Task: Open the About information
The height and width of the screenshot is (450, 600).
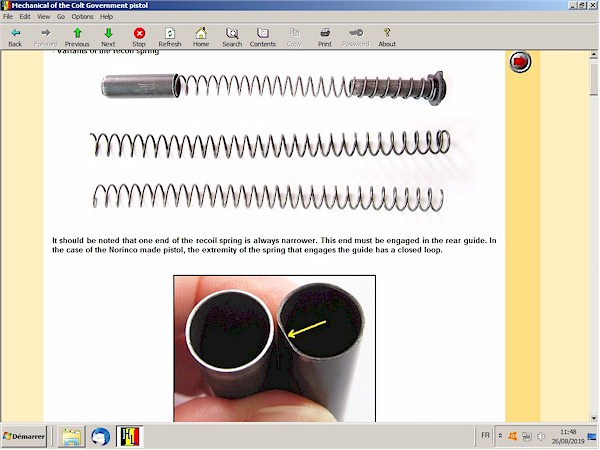Action: click(387, 37)
